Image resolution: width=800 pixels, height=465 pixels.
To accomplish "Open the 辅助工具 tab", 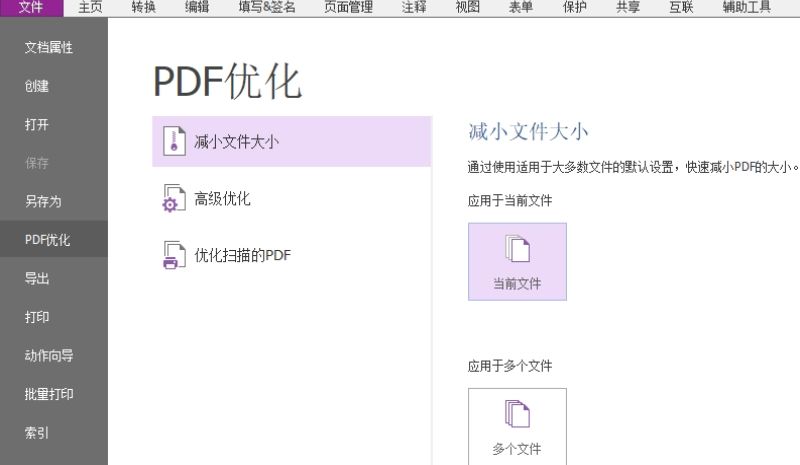I will tap(746, 7).
